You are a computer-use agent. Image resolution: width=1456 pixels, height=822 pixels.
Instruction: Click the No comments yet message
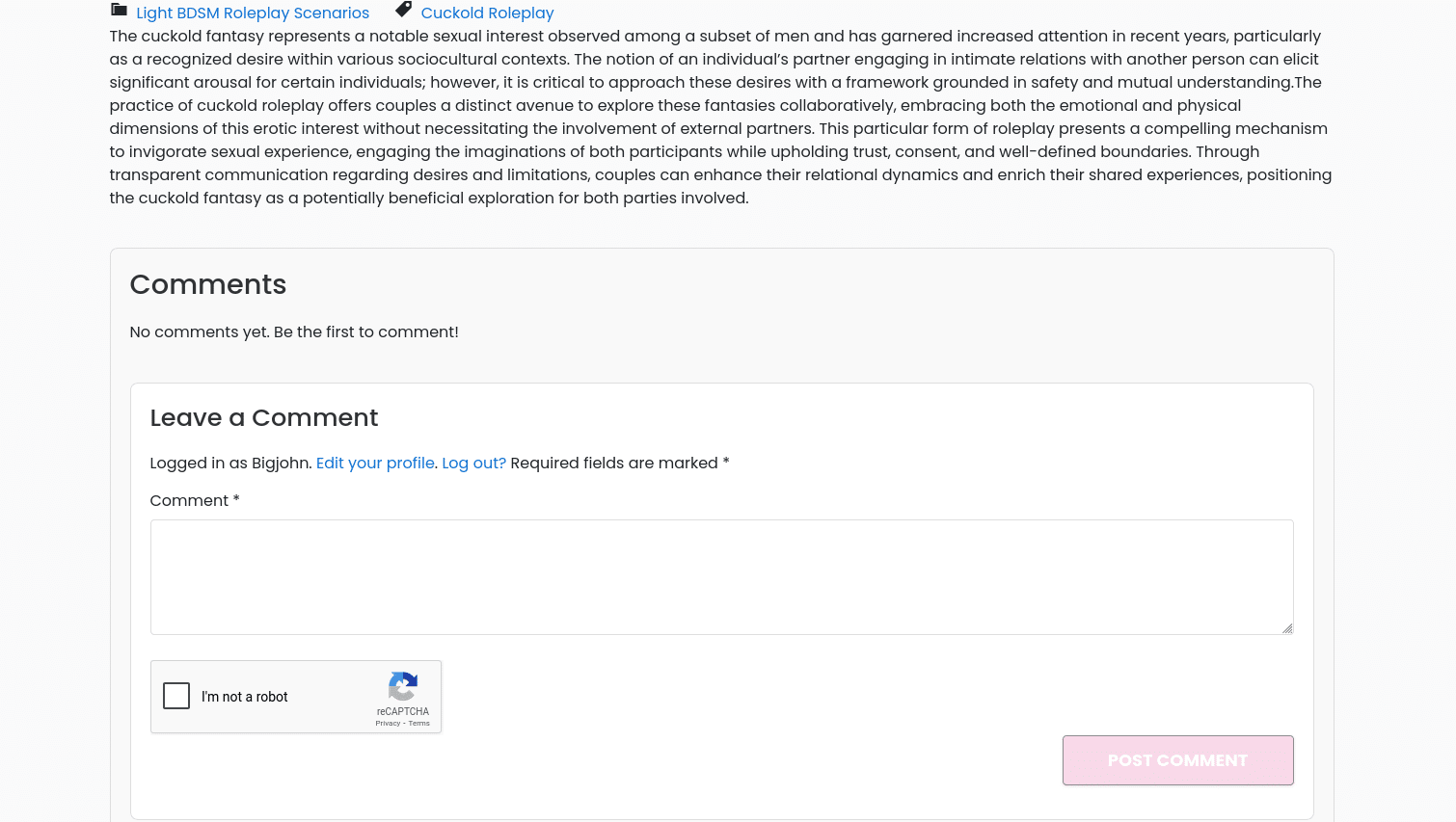click(x=294, y=331)
